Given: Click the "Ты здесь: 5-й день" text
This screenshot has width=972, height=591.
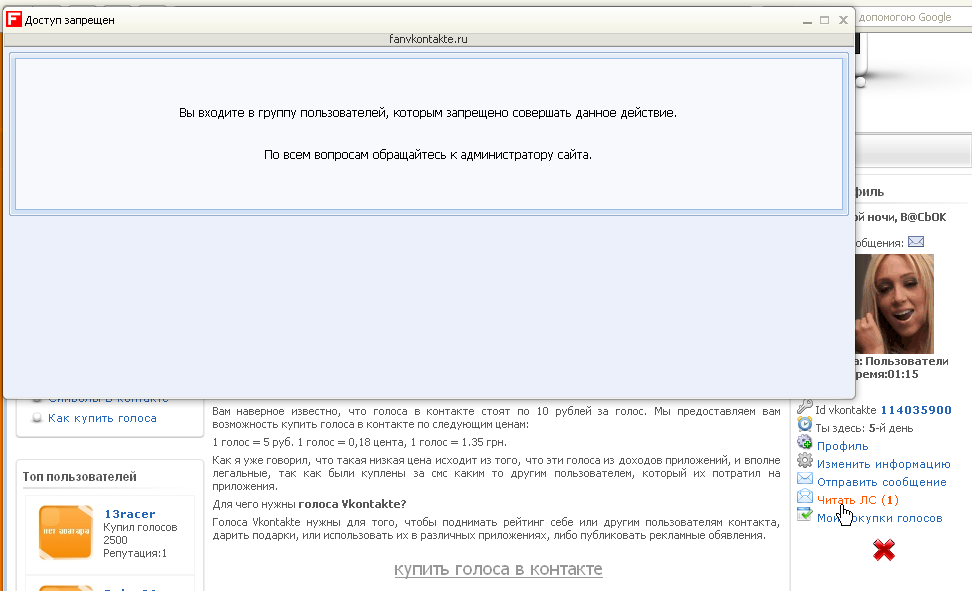Looking at the screenshot, I should point(864,428).
